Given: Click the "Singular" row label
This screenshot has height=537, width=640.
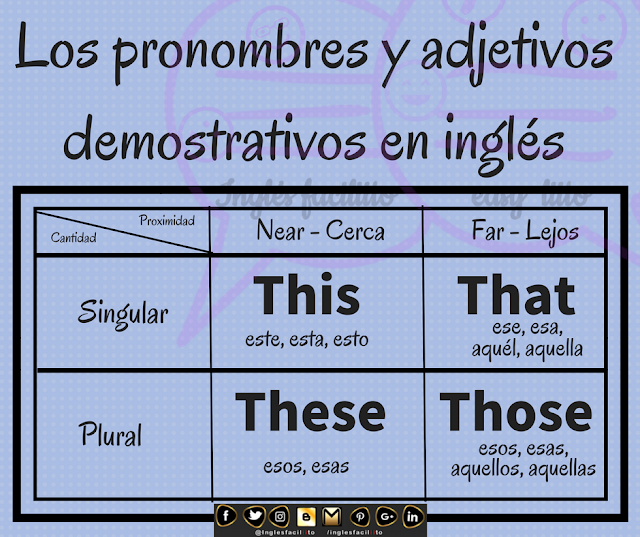Looking at the screenshot, I should (123, 314).
